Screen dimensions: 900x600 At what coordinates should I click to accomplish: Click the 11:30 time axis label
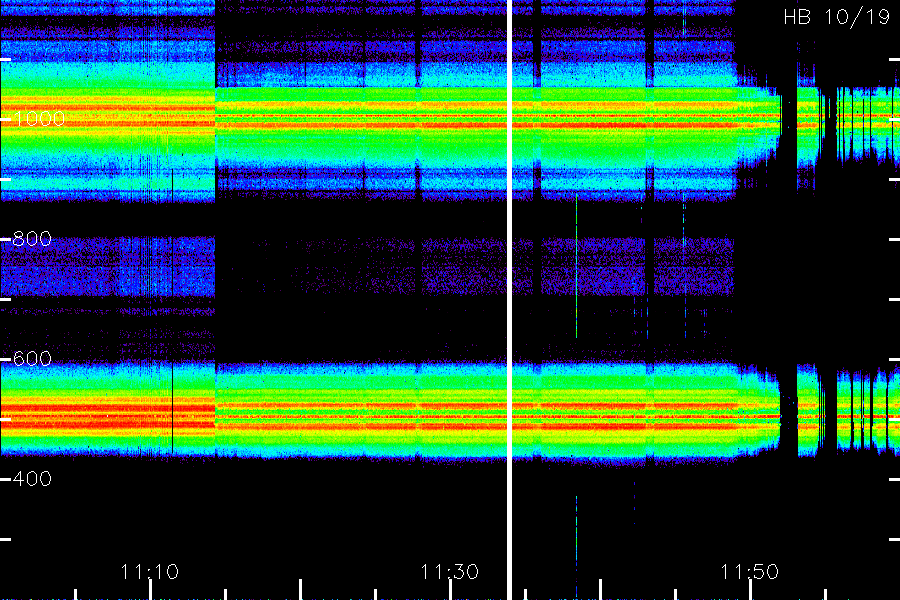pyautogui.click(x=449, y=572)
